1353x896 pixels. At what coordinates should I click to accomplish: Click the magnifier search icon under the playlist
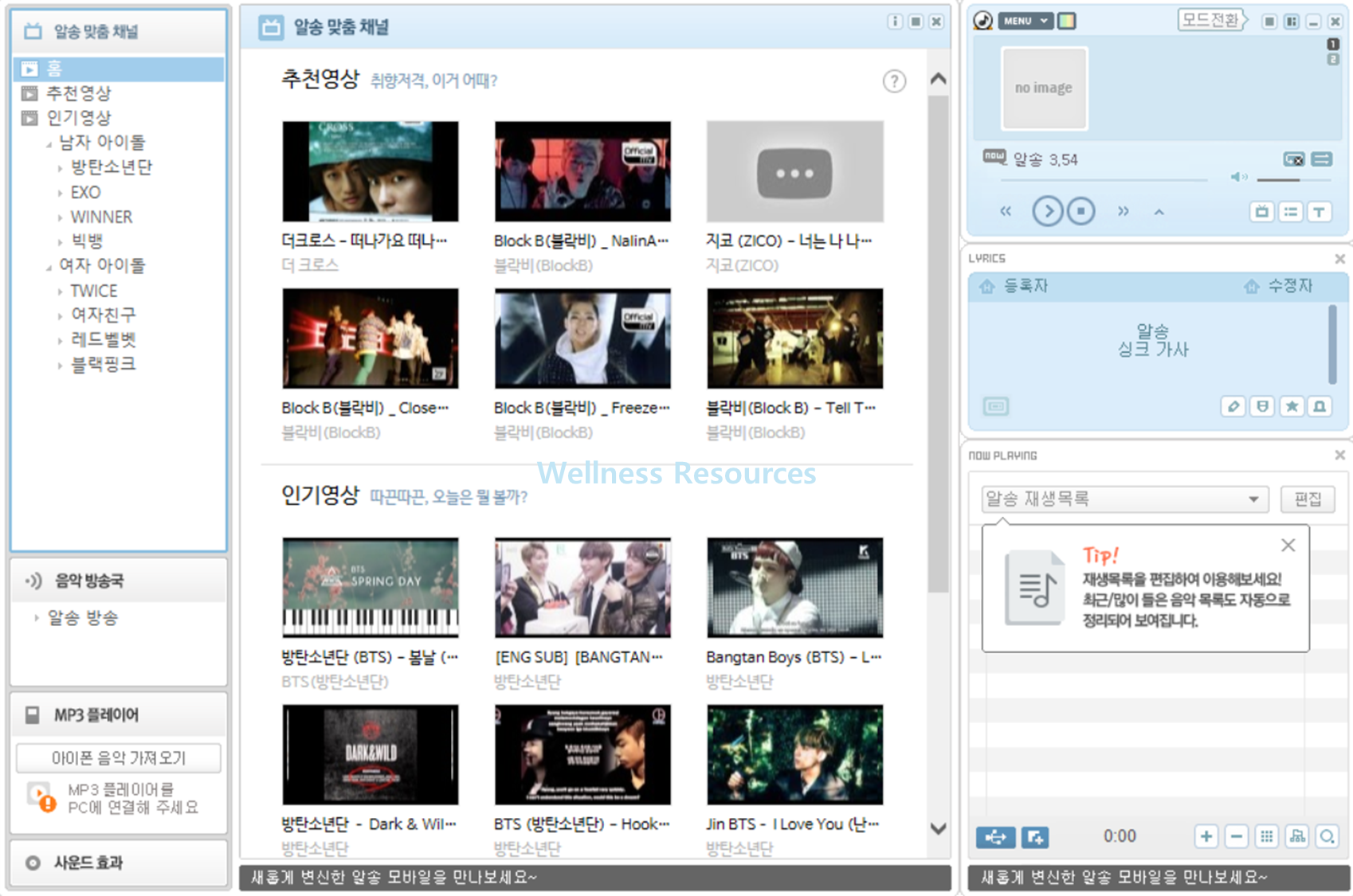[1327, 836]
